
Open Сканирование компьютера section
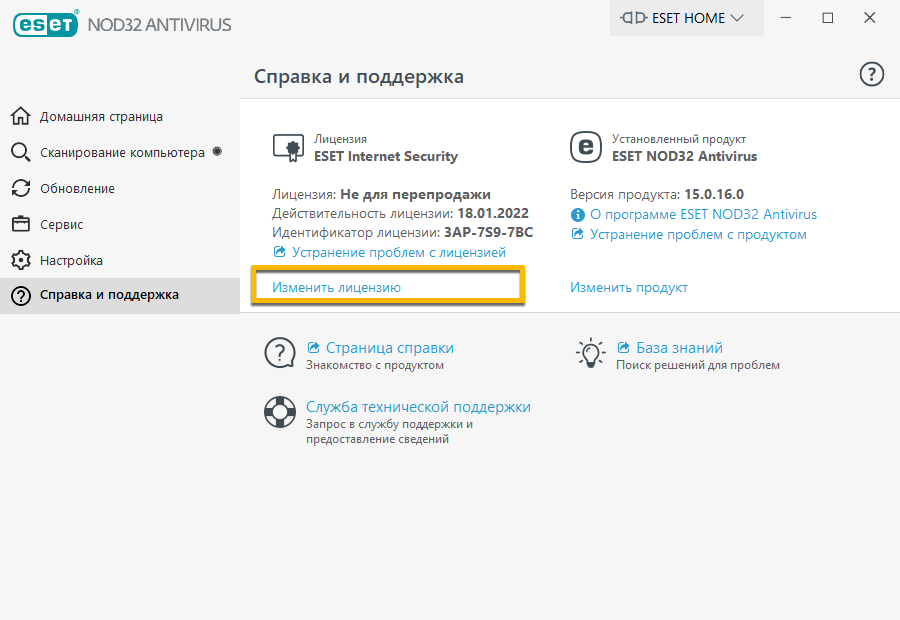coord(122,152)
